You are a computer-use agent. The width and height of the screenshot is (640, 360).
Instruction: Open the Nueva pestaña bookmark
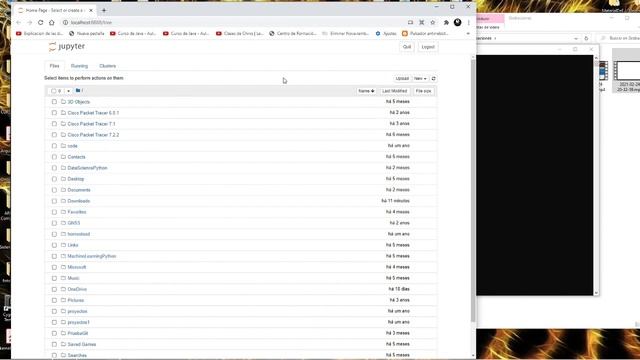[x=87, y=33]
